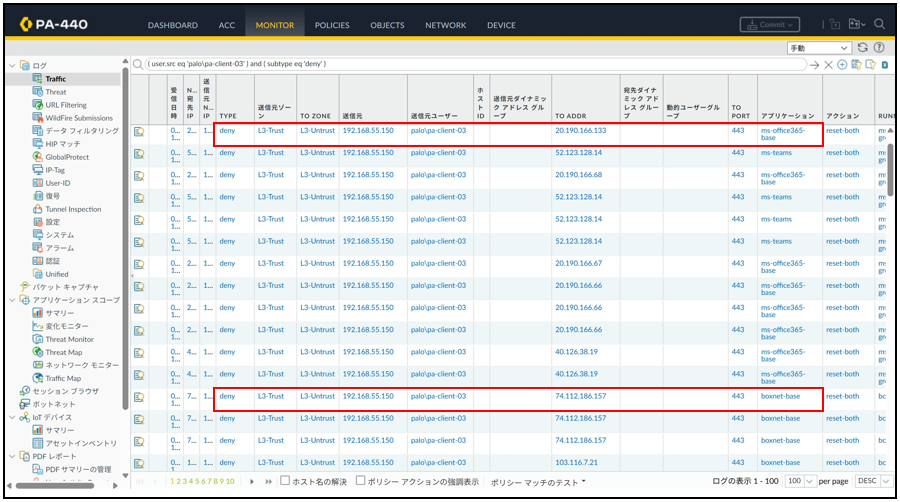The image size is (900, 502).
Task: Click the データ フィルタリング log icon
Action: coord(38,131)
